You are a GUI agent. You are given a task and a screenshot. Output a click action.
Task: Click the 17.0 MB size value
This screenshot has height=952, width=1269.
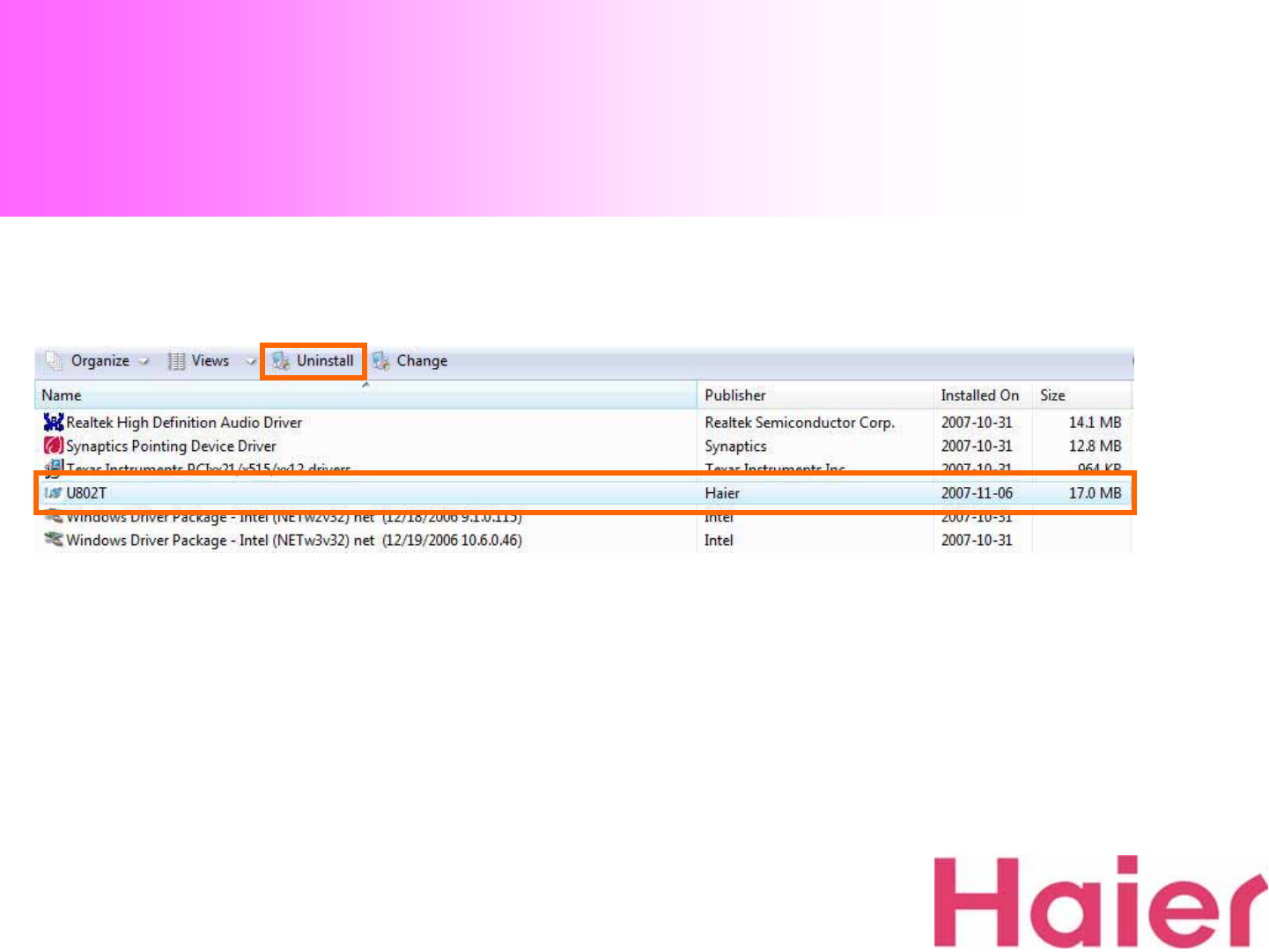[x=1095, y=493]
